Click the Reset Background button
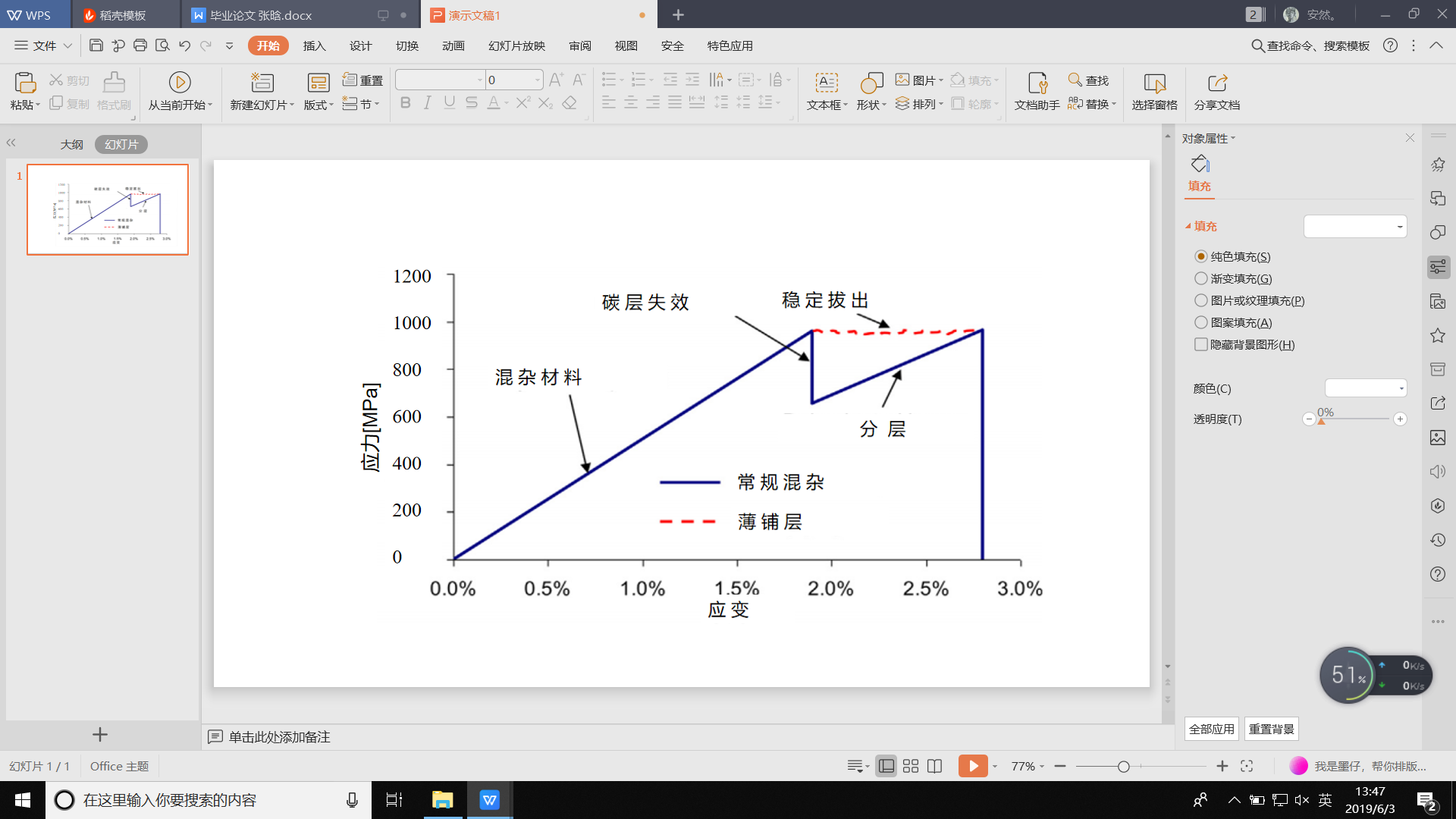The image size is (1456, 819). 1271,729
